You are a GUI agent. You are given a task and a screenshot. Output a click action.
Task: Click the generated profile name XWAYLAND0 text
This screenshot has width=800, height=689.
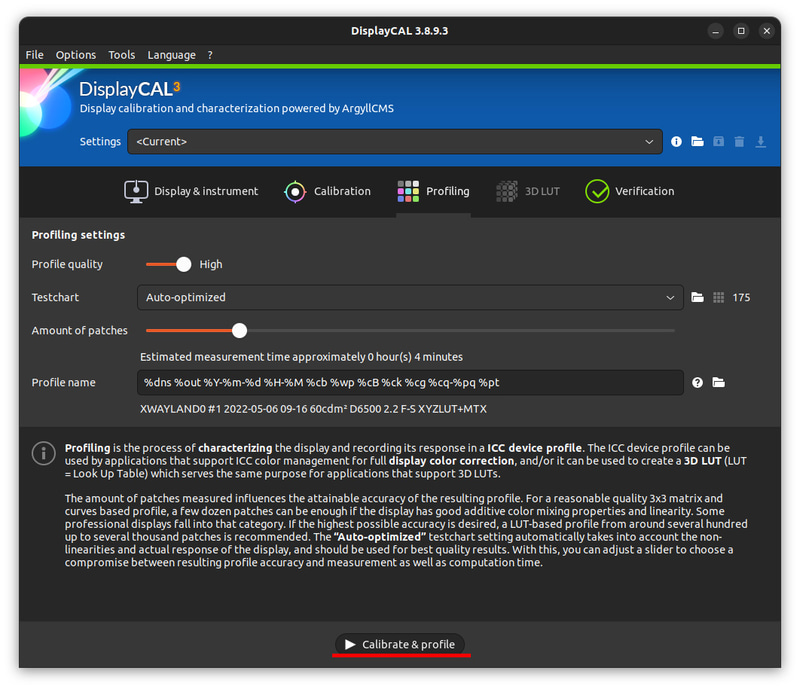pyautogui.click(x=313, y=409)
